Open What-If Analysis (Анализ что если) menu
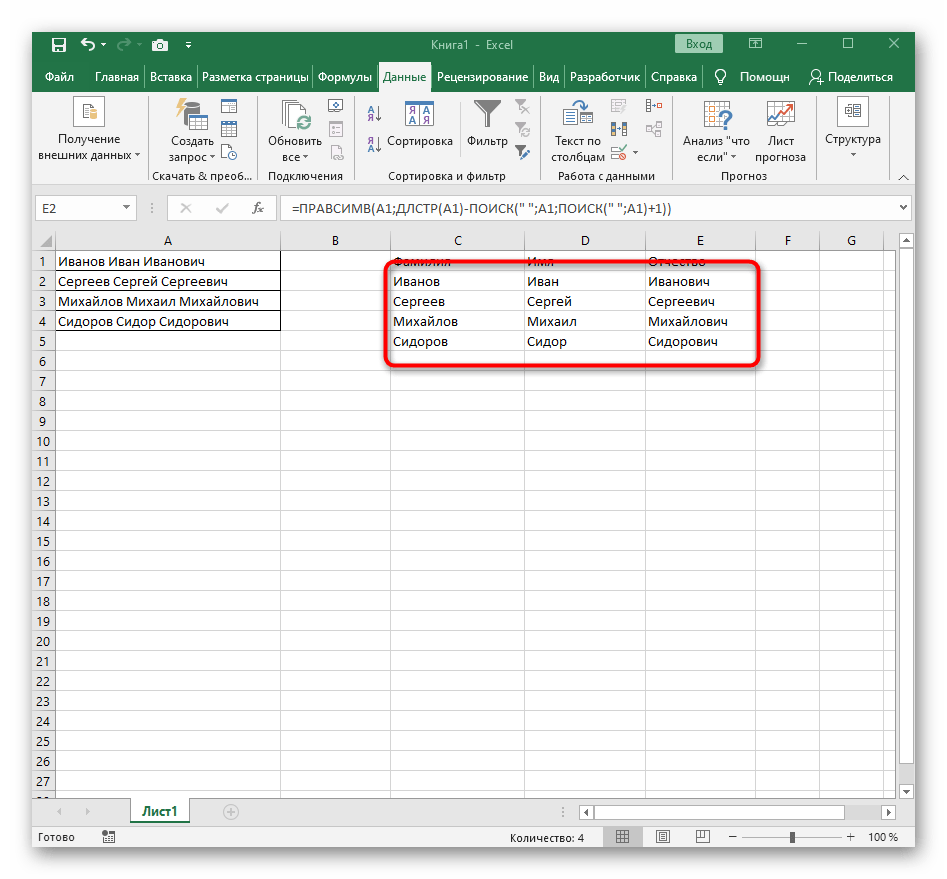The width and height of the screenshot is (947, 879). pyautogui.click(x=716, y=131)
